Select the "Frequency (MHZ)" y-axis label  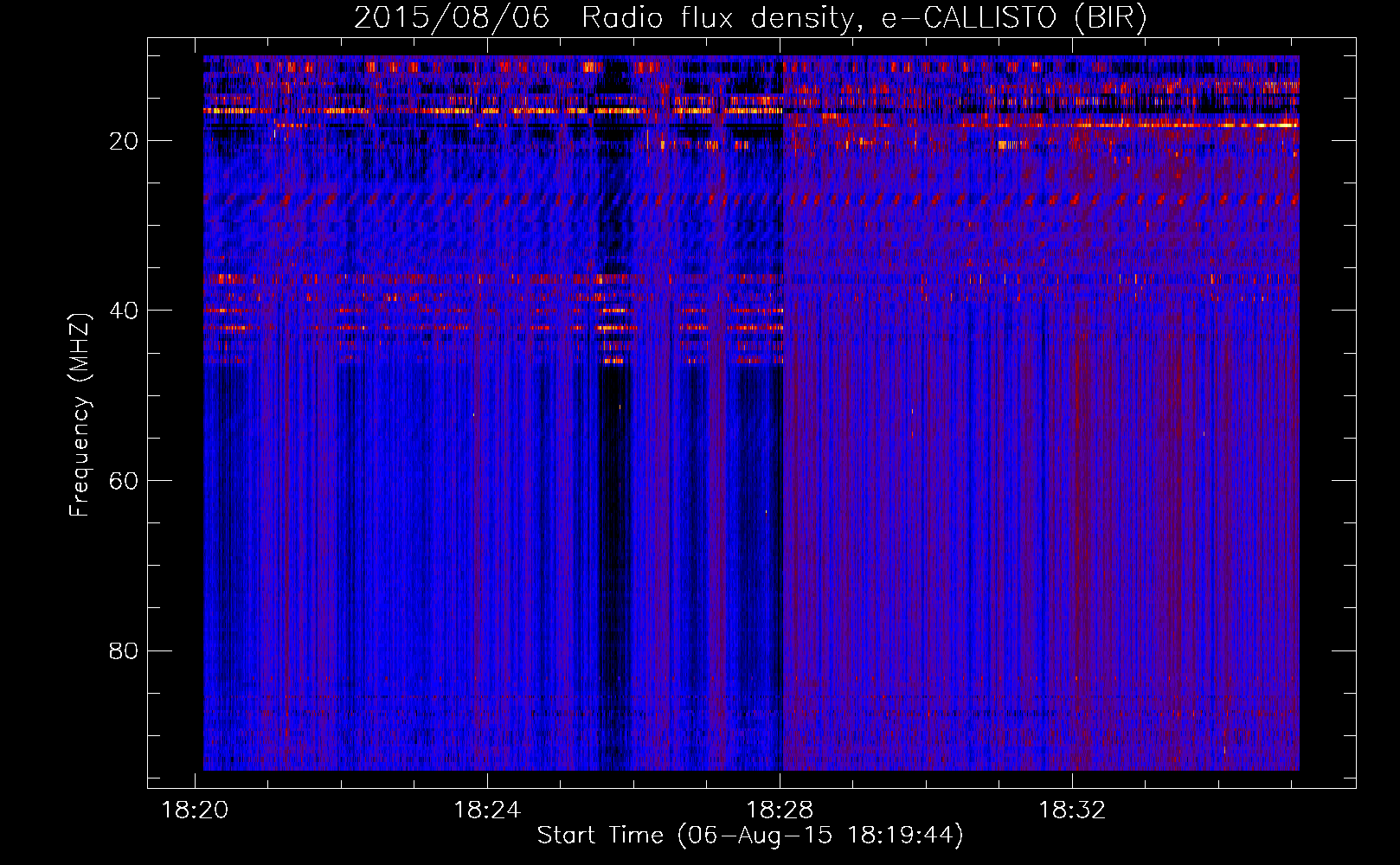[80, 415]
